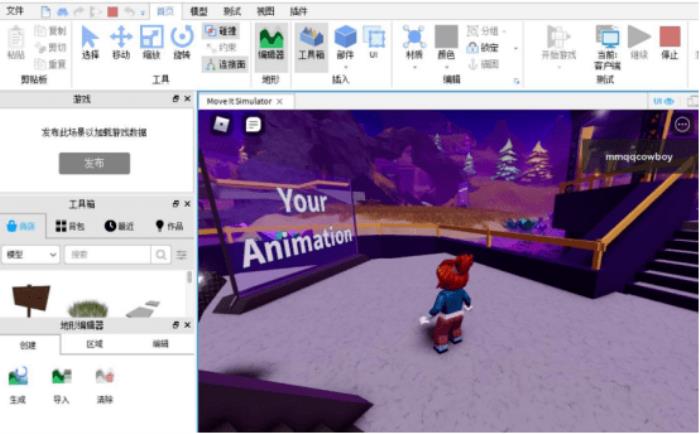Switch to the 编辑 (Edit) terrain tab
Screen dimensions: 700x434
pyautogui.click(x=160, y=344)
